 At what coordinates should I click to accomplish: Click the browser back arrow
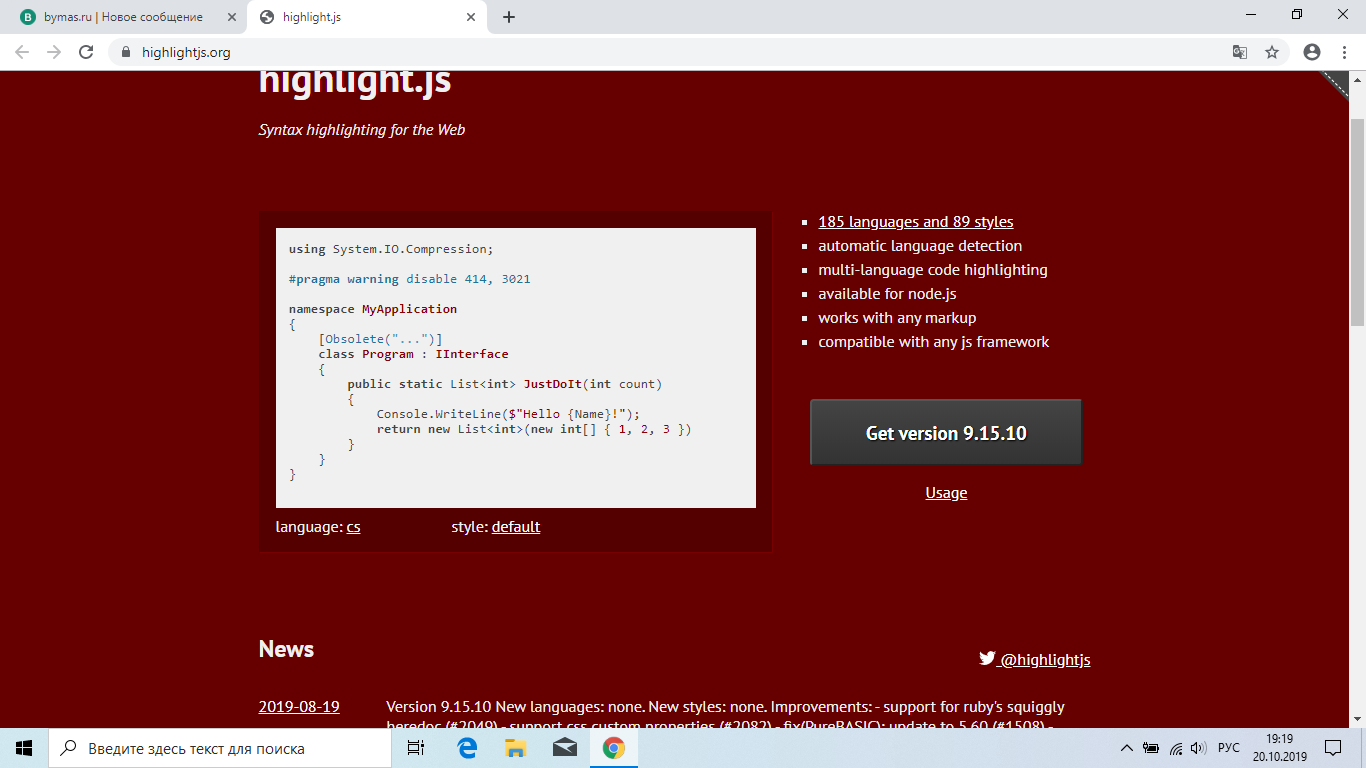[x=22, y=52]
